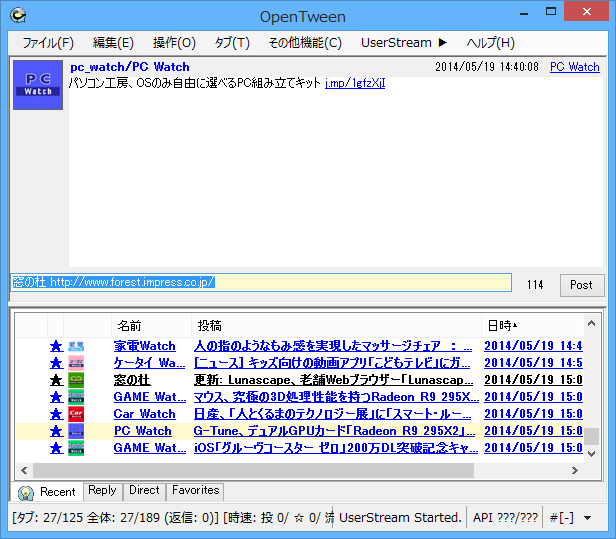Image resolution: width=616 pixels, height=539 pixels.
Task: Click the black star on 窓の杜 row
Action: [x=56, y=380]
